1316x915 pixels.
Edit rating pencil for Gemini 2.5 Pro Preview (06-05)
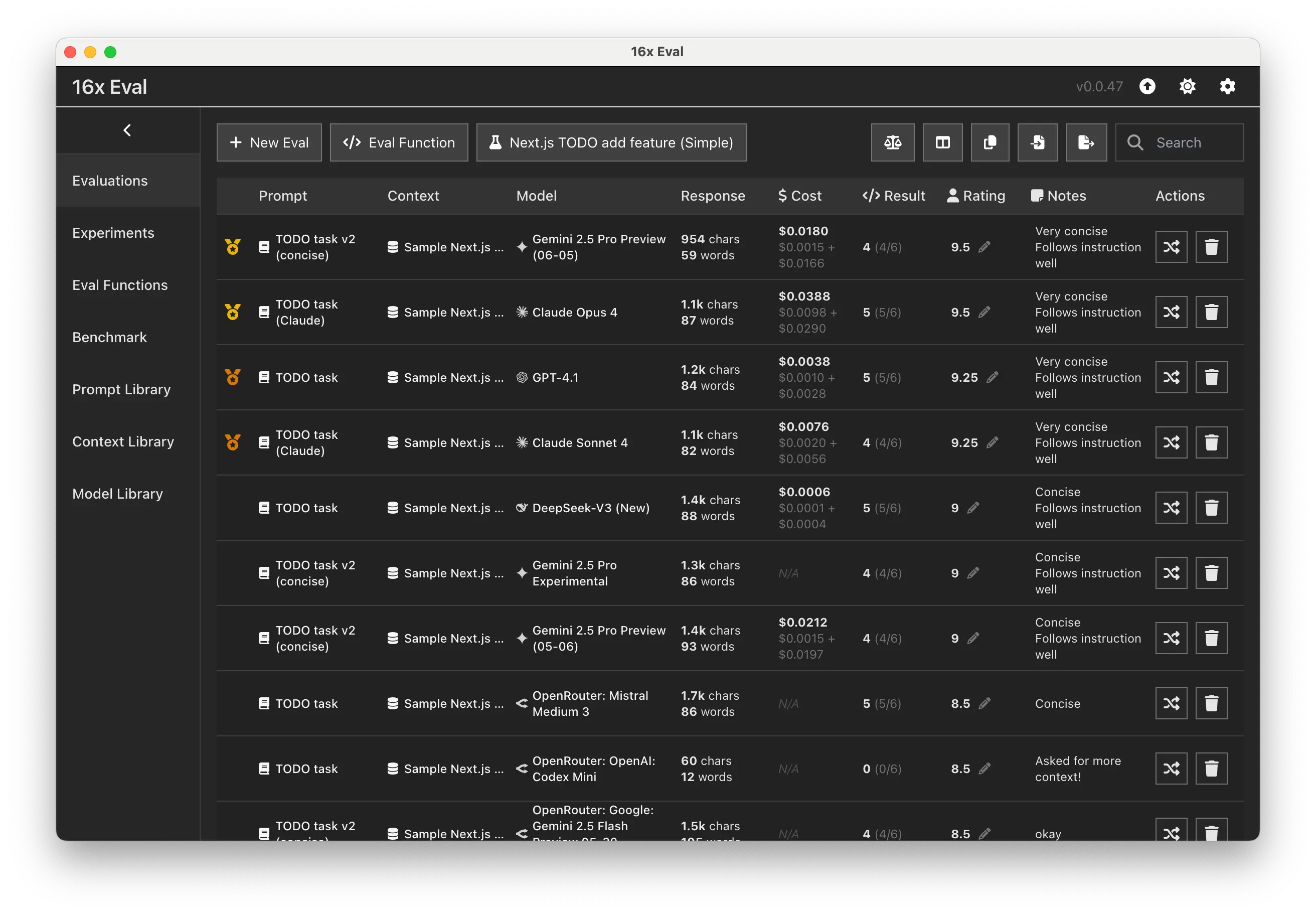[x=984, y=247]
